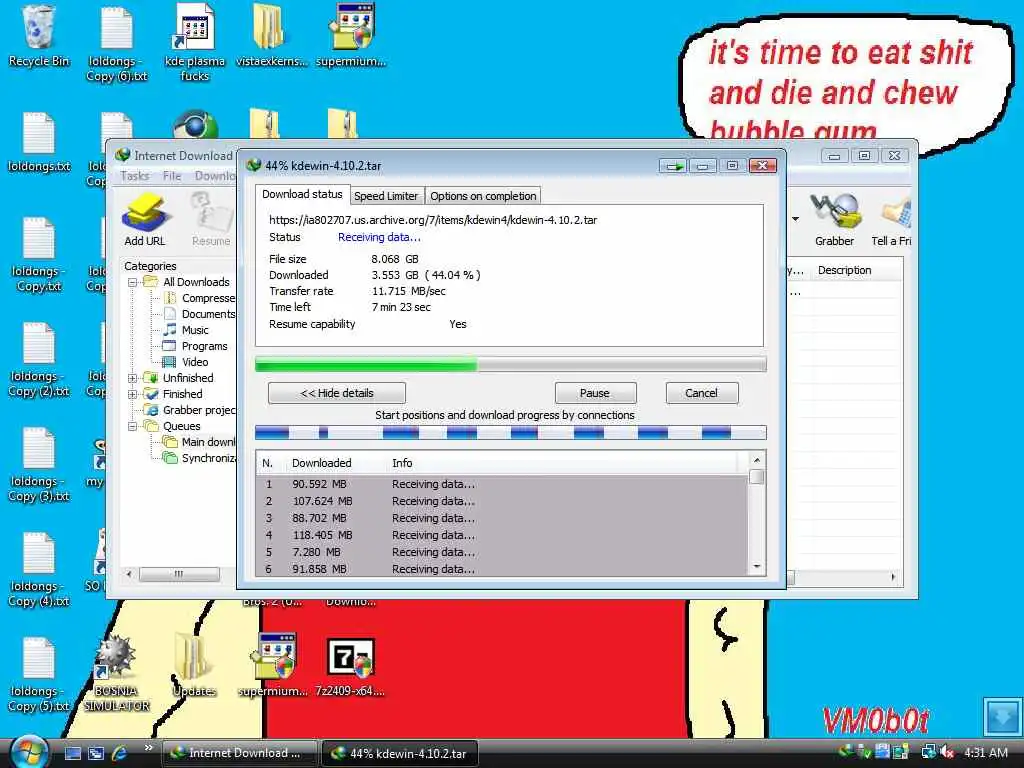1024x768 pixels.
Task: Open the Updates folder on desktop
Action: pyautogui.click(x=194, y=665)
